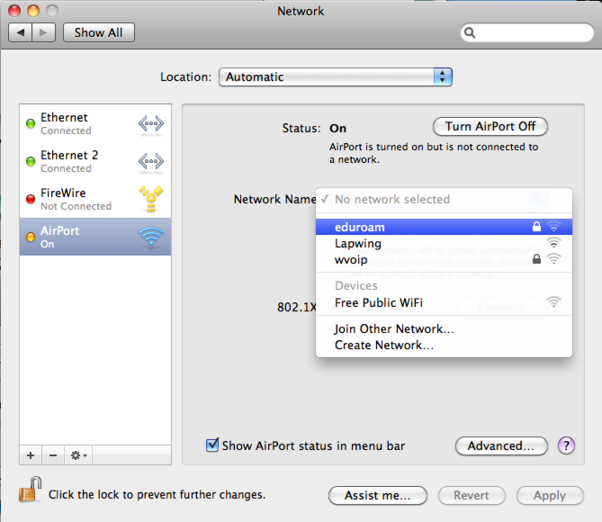
Task: Open help with the purple question mark
Action: click(x=566, y=446)
